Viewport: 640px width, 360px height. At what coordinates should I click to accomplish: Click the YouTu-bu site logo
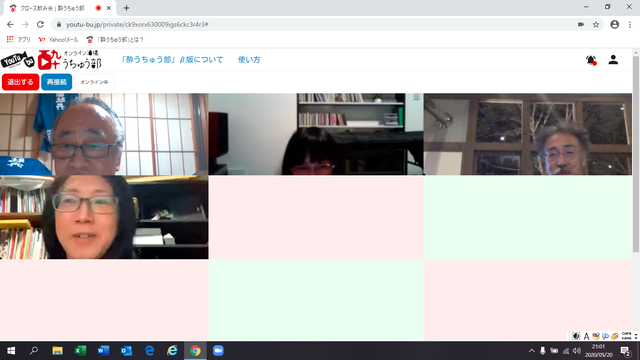click(x=18, y=60)
